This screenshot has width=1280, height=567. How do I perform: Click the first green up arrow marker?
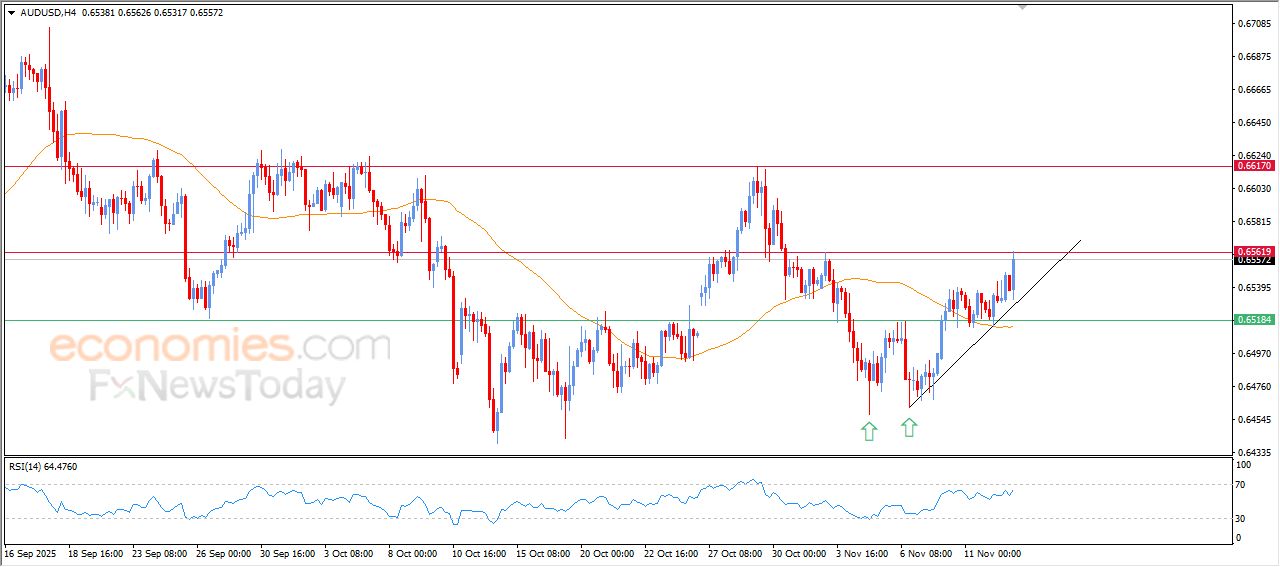(x=869, y=431)
